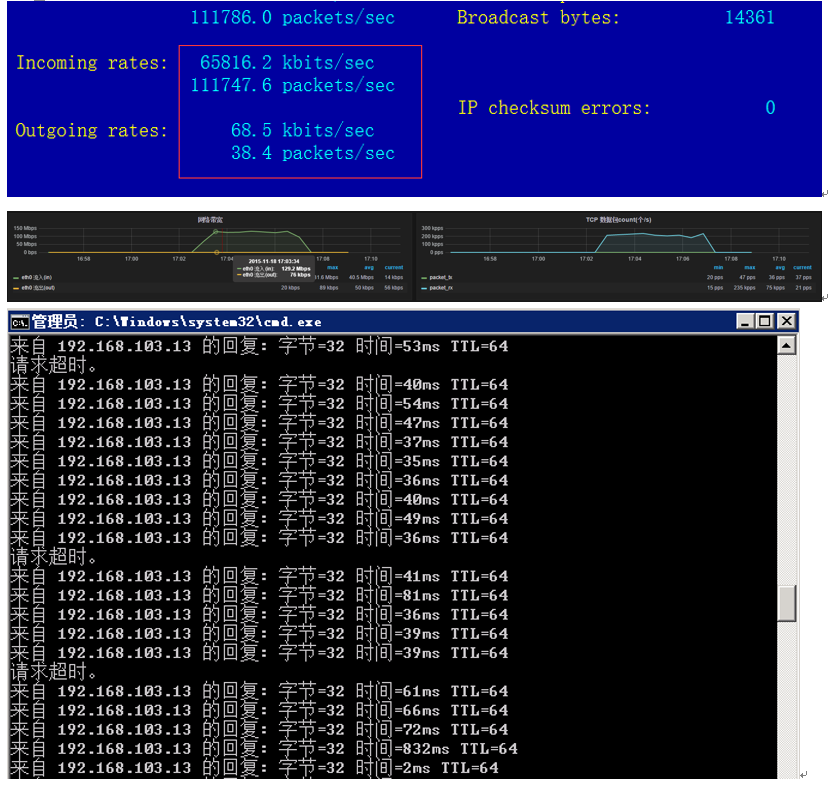Sort bandwidth legend by avg column
The image size is (829, 789).
click(369, 267)
